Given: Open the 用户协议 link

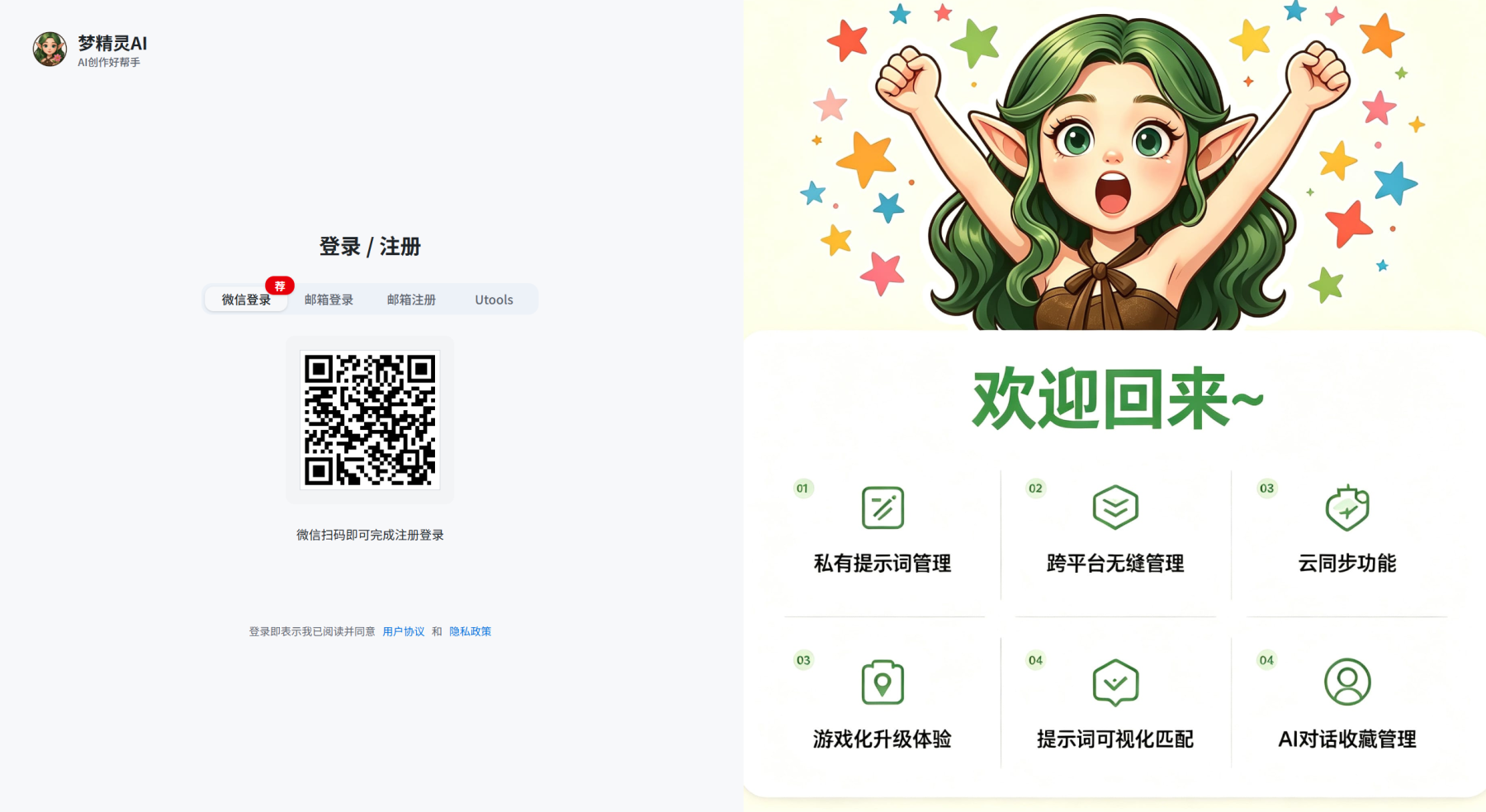Looking at the screenshot, I should pyautogui.click(x=404, y=631).
